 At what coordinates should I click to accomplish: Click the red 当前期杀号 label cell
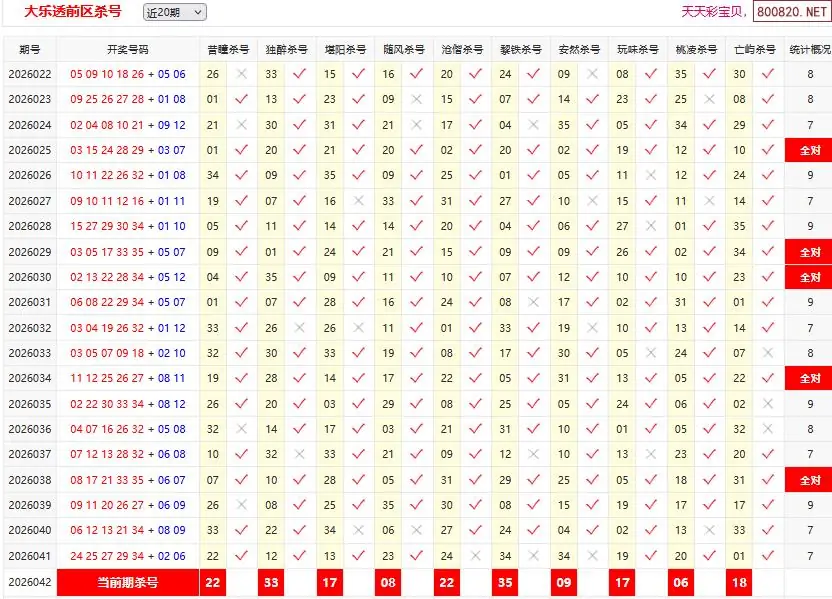(x=128, y=582)
